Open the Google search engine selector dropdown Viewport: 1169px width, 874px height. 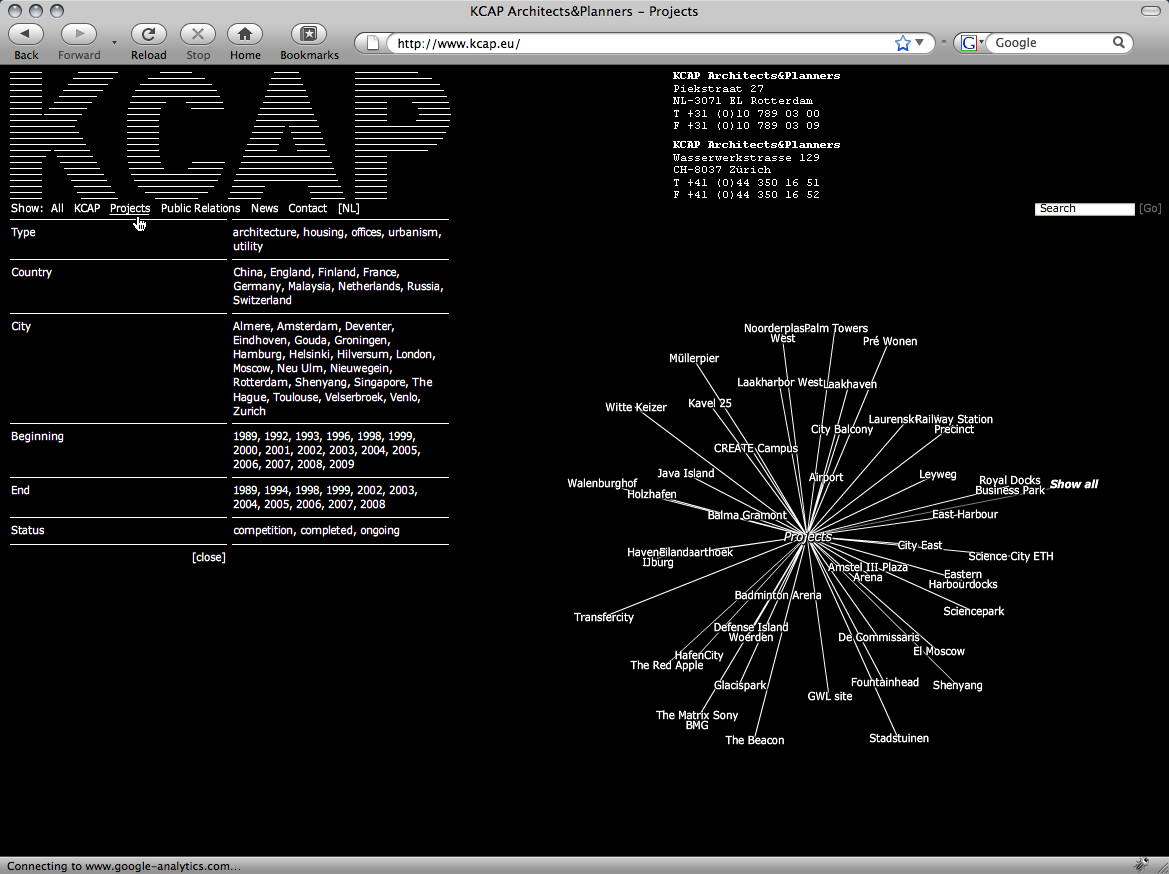tap(972, 43)
